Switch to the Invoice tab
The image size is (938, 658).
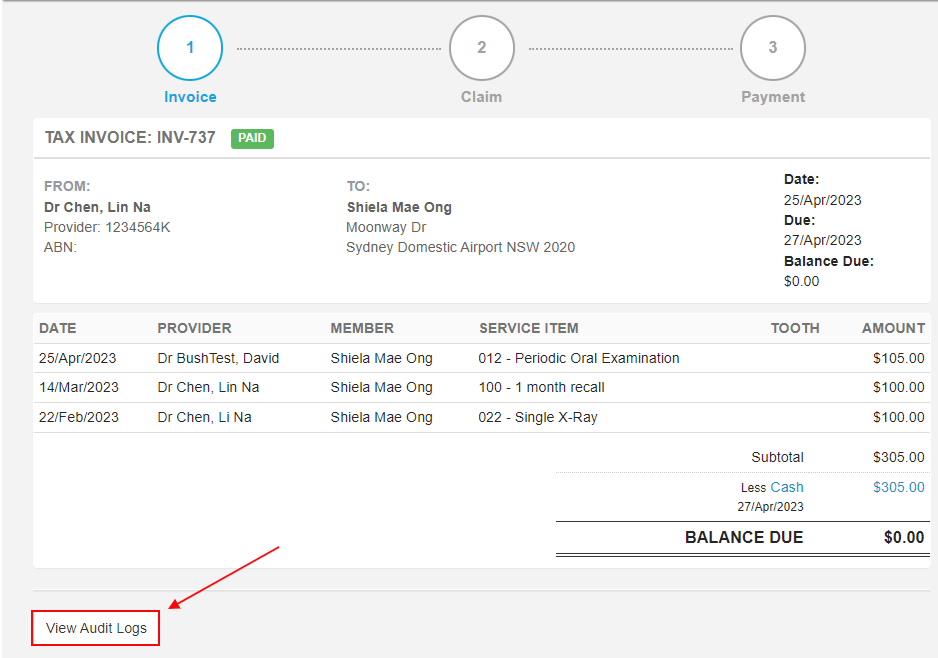[190, 97]
